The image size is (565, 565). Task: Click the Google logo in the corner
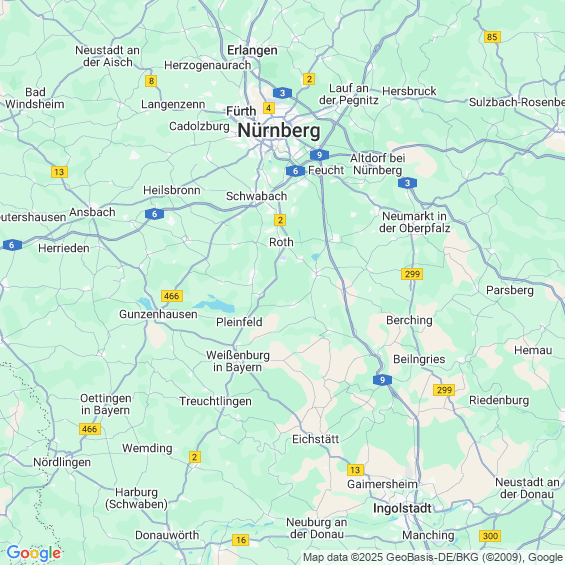[x=34, y=553]
